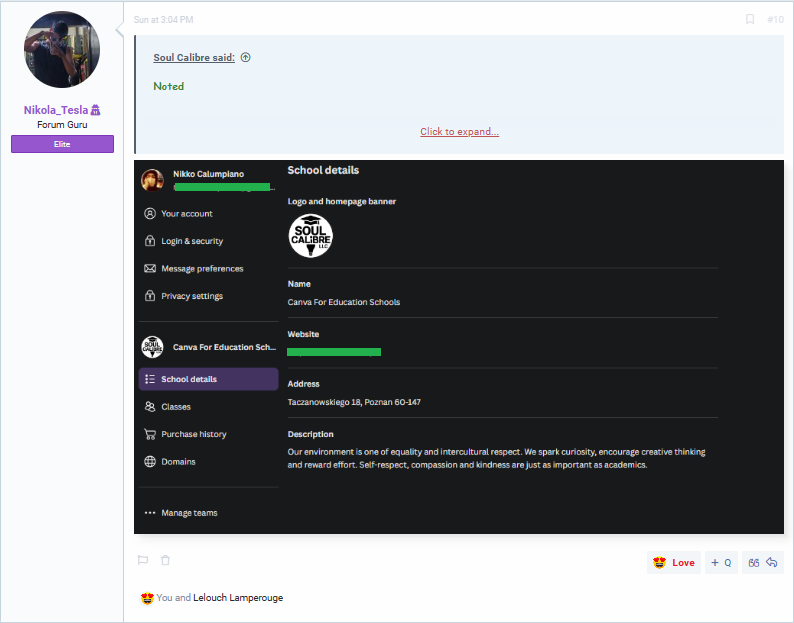Select the 'Canva For Education Sch...' team entry

[x=209, y=347]
